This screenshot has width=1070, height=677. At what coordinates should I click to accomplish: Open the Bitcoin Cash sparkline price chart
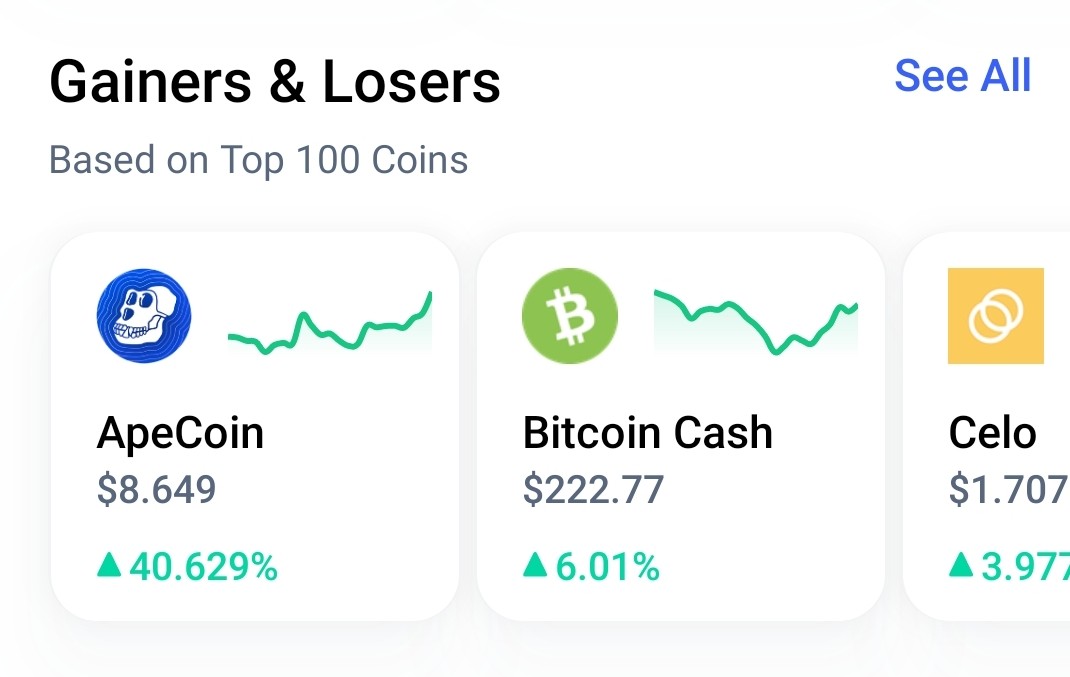[755, 321]
